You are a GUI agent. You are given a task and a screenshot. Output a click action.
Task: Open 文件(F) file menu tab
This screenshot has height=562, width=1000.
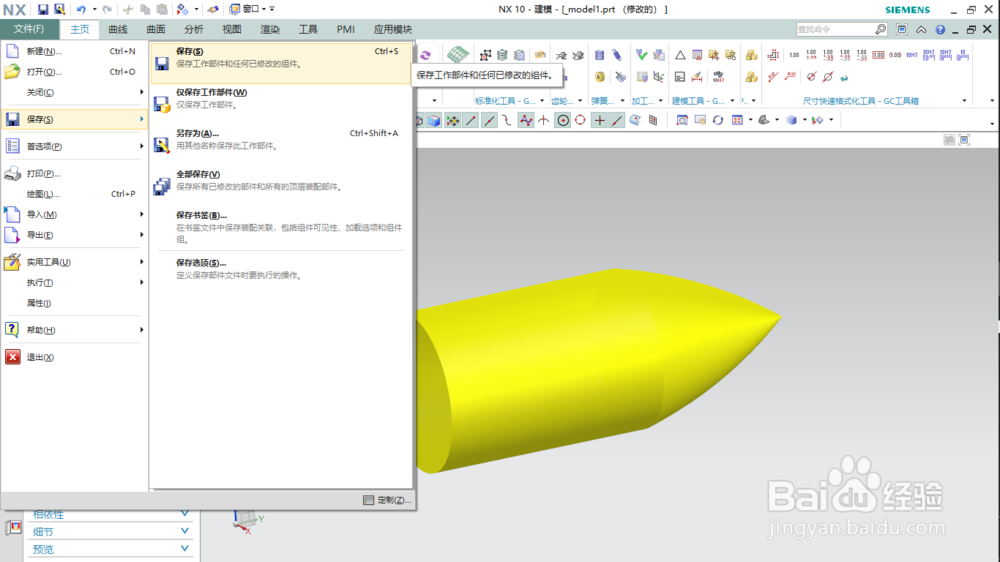(29, 29)
